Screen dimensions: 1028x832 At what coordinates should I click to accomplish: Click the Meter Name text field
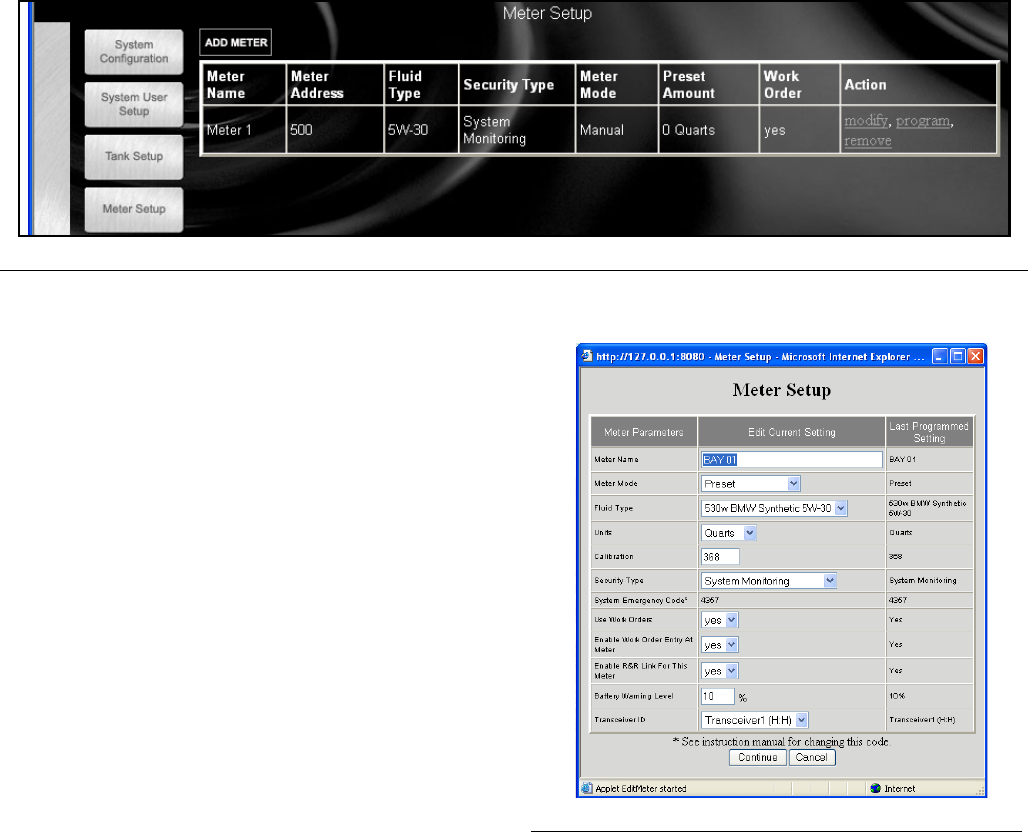coord(790,460)
